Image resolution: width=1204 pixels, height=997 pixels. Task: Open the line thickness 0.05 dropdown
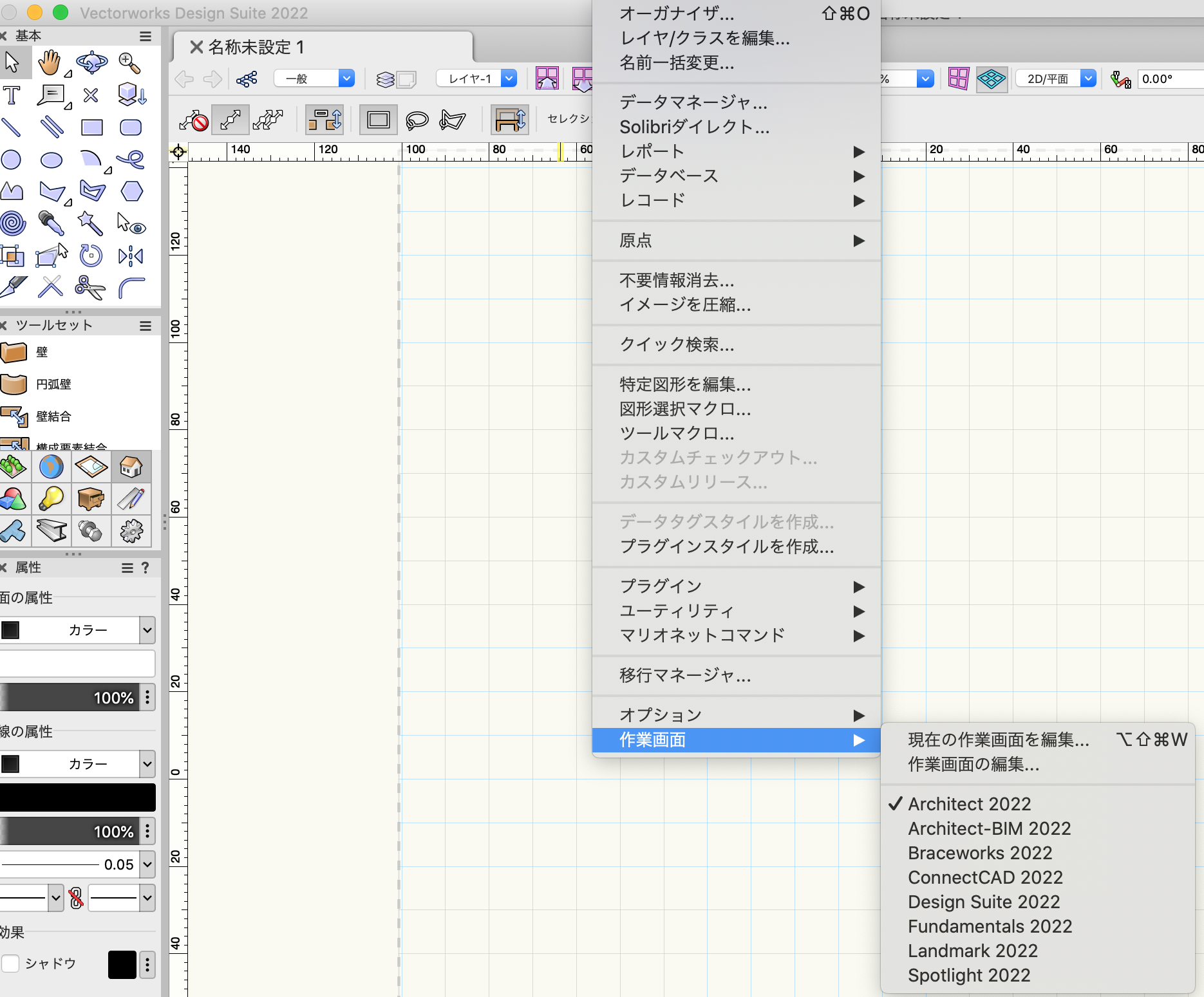click(147, 864)
